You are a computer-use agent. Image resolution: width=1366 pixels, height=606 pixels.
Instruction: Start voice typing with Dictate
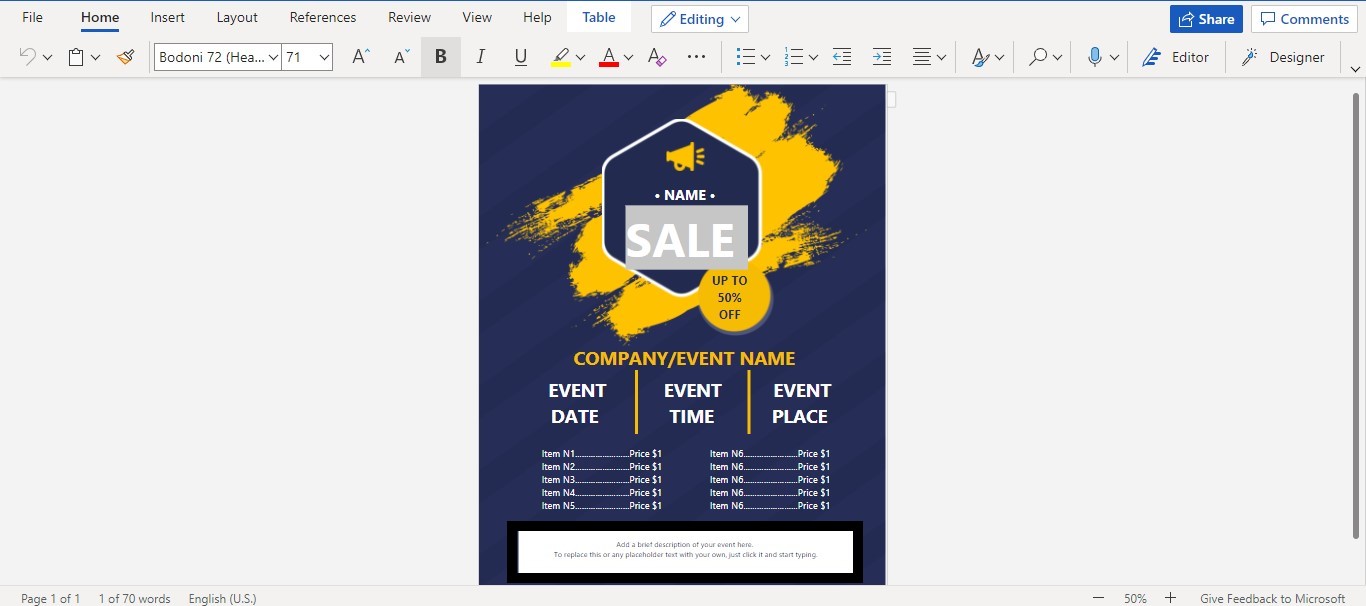(1095, 57)
